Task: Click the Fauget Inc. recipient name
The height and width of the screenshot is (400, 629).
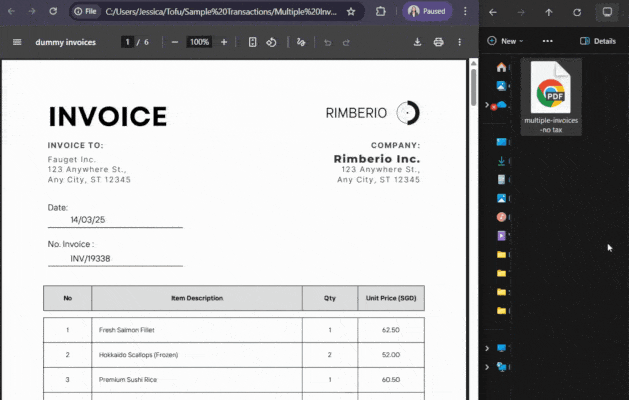Action: [71, 159]
